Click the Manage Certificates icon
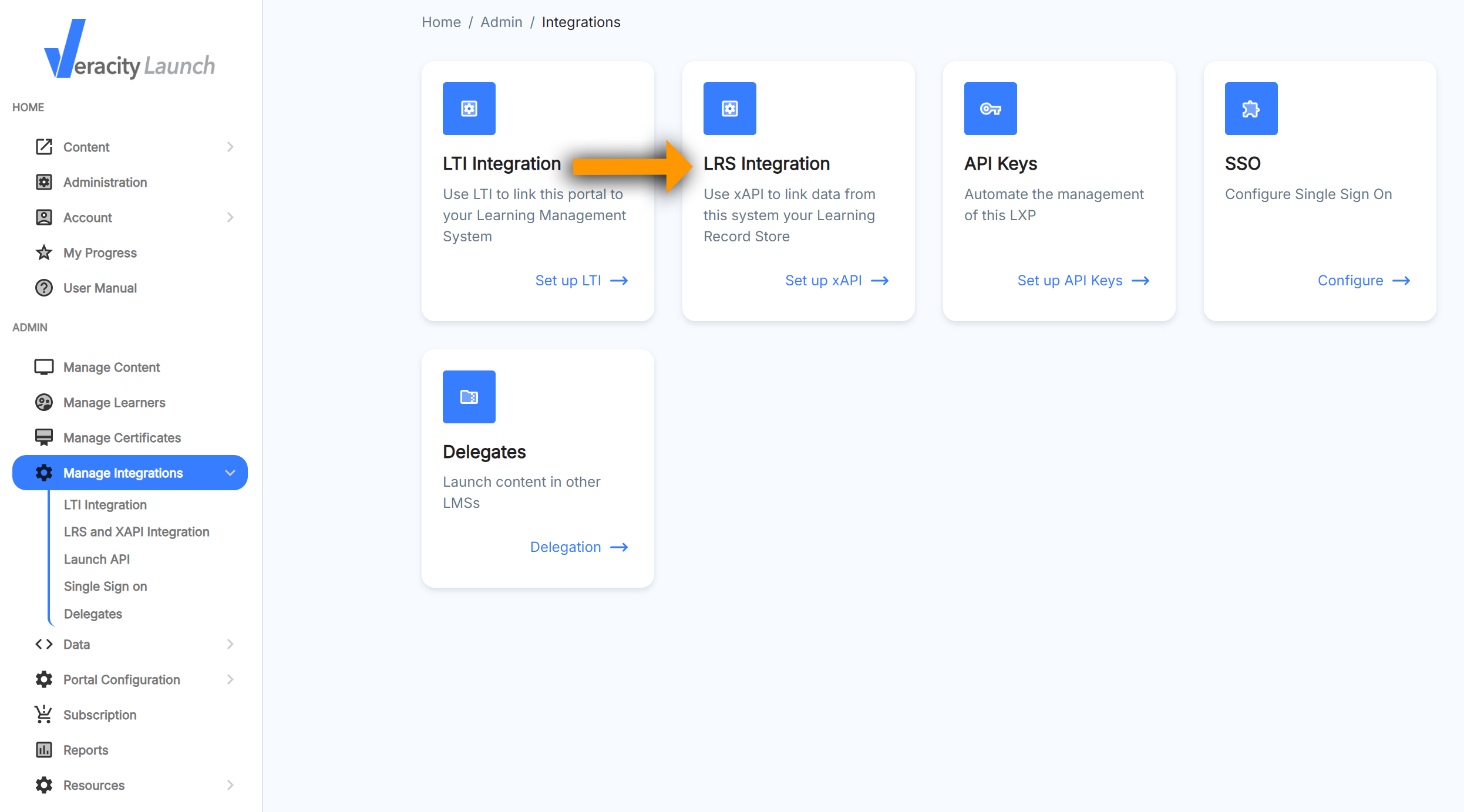1464x812 pixels. [x=44, y=437]
